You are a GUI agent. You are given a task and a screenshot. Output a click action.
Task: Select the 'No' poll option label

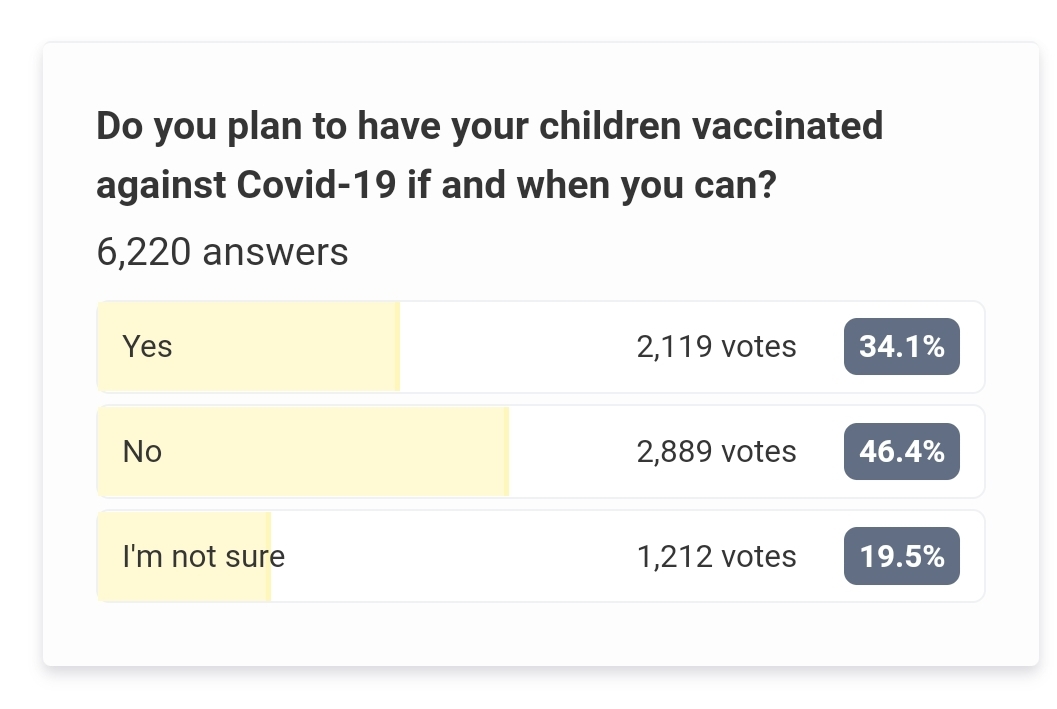(x=142, y=452)
